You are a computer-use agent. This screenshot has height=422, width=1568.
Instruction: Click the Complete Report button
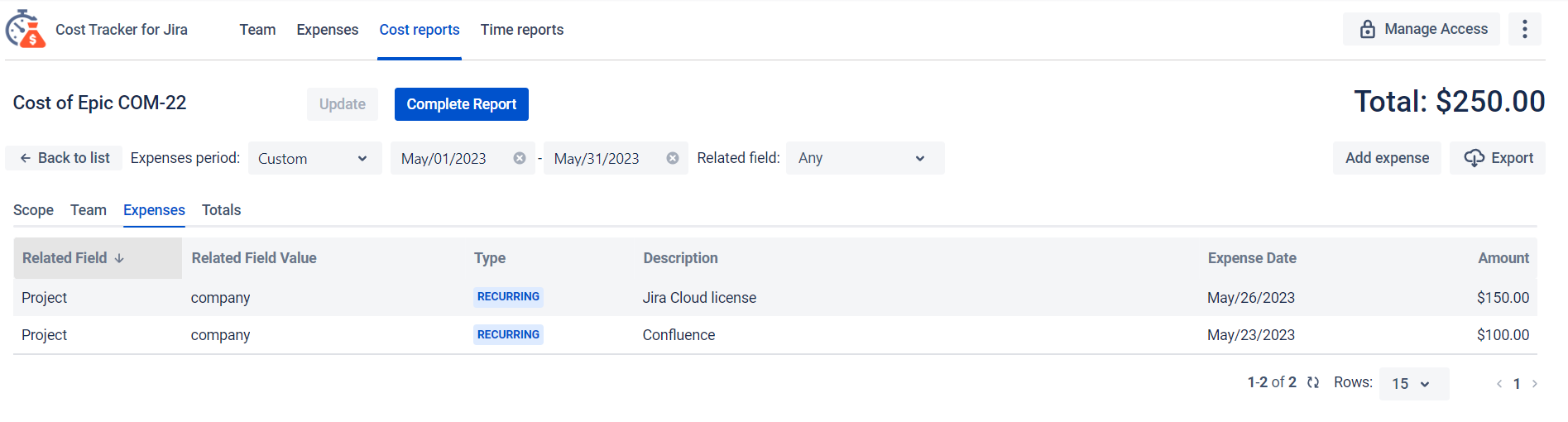pos(461,104)
